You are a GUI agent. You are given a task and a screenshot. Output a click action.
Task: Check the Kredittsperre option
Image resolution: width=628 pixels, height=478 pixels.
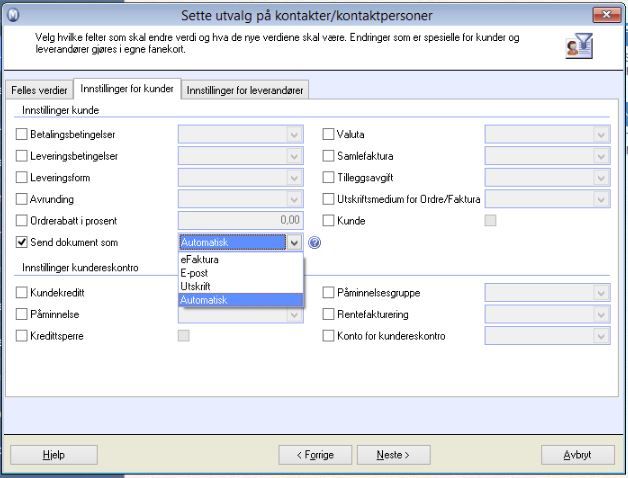[x=22, y=336]
